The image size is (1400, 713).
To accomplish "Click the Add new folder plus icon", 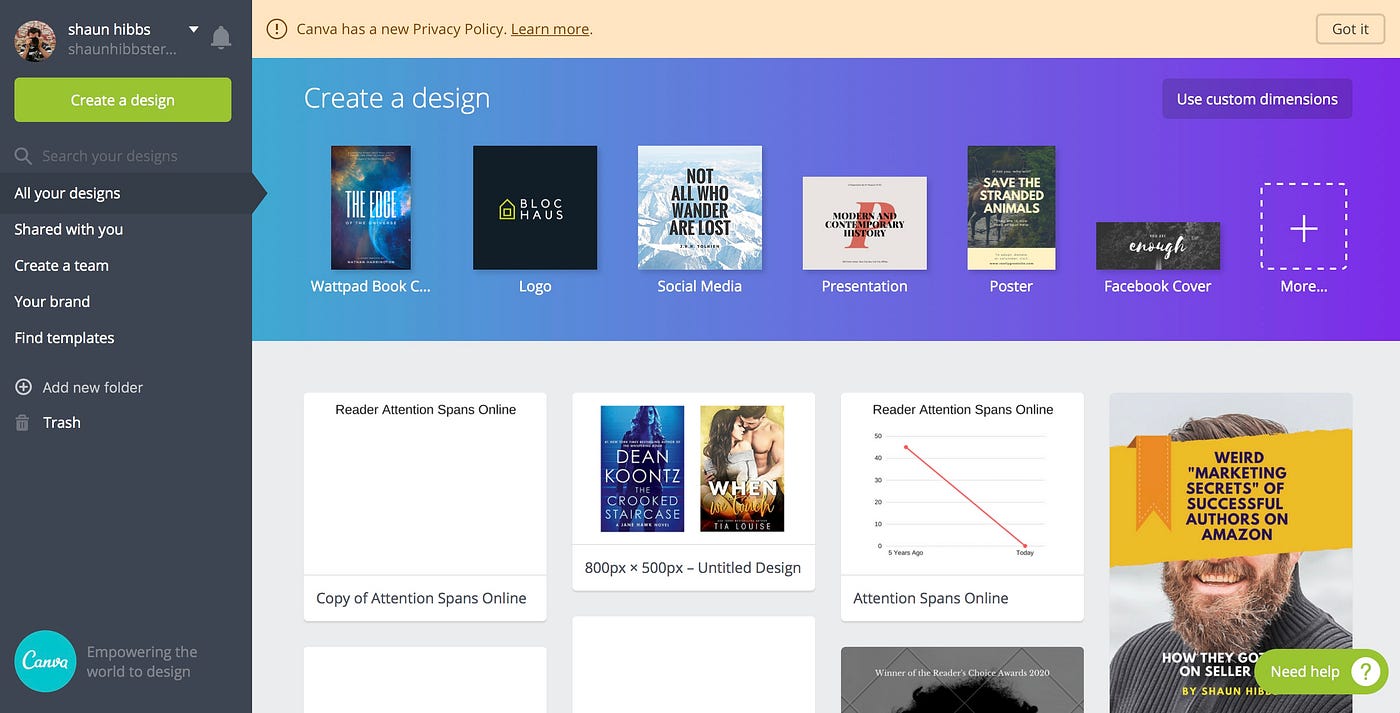I will click(23, 387).
